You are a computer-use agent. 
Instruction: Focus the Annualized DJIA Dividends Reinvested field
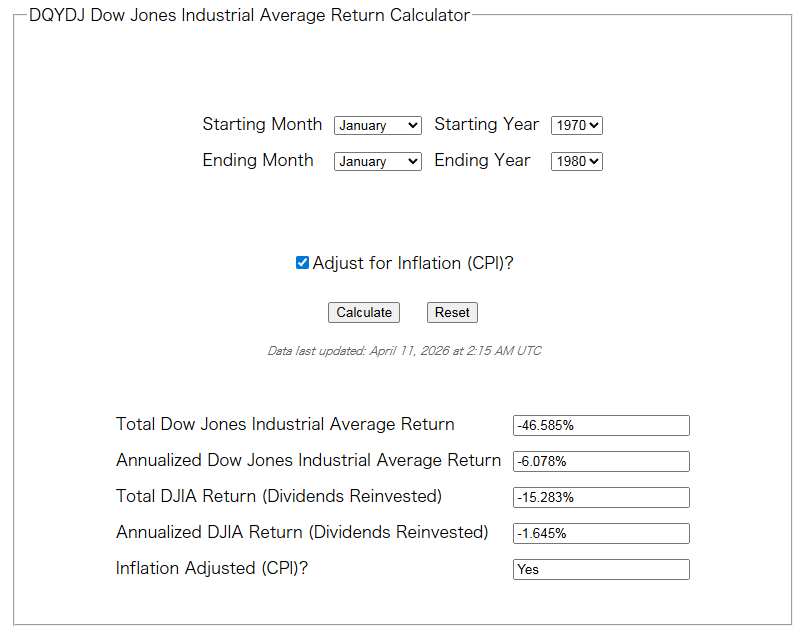[x=600, y=533]
